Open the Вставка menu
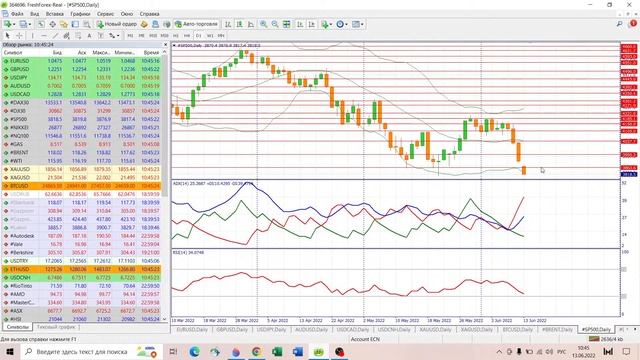This screenshot has height=360, width=640. pos(54,13)
